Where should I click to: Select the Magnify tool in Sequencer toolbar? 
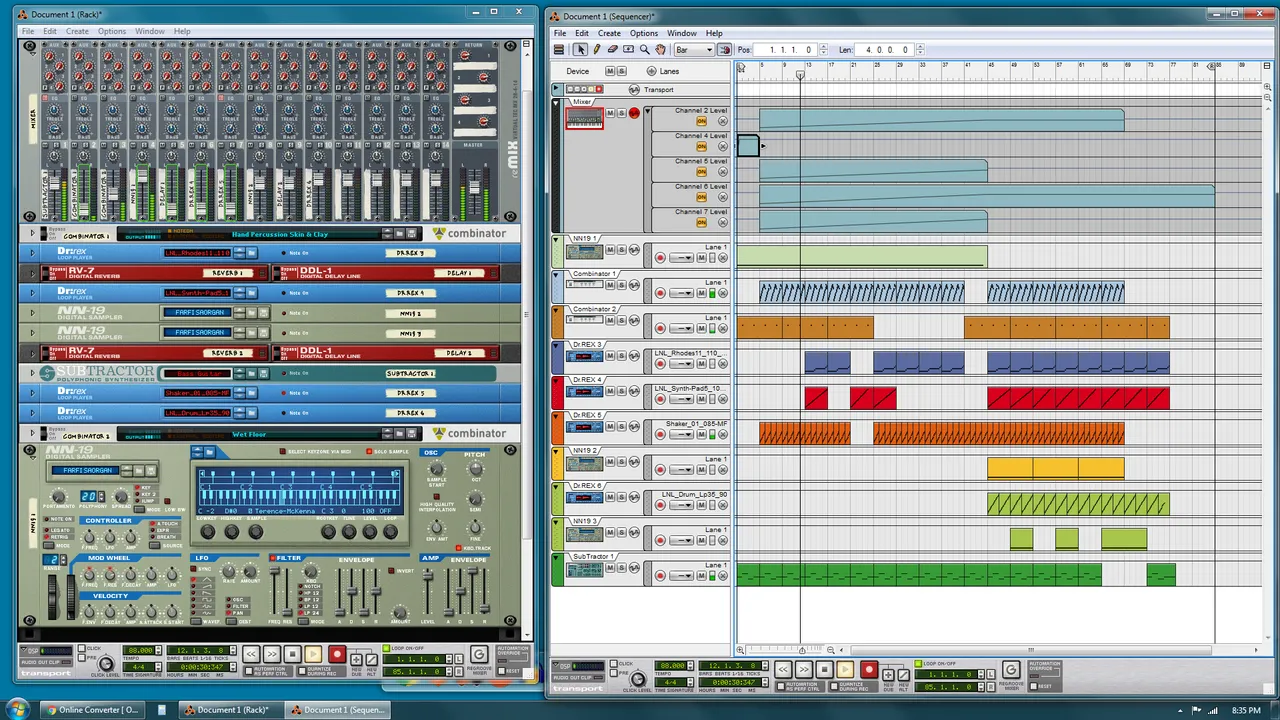644,49
